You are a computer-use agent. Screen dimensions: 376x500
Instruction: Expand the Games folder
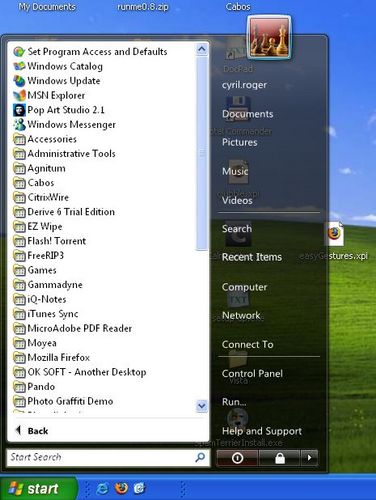tap(35, 270)
